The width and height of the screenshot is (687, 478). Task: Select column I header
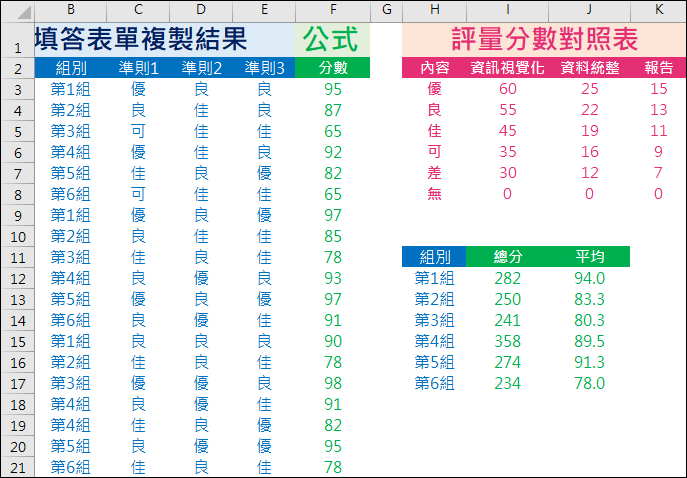coord(507,11)
